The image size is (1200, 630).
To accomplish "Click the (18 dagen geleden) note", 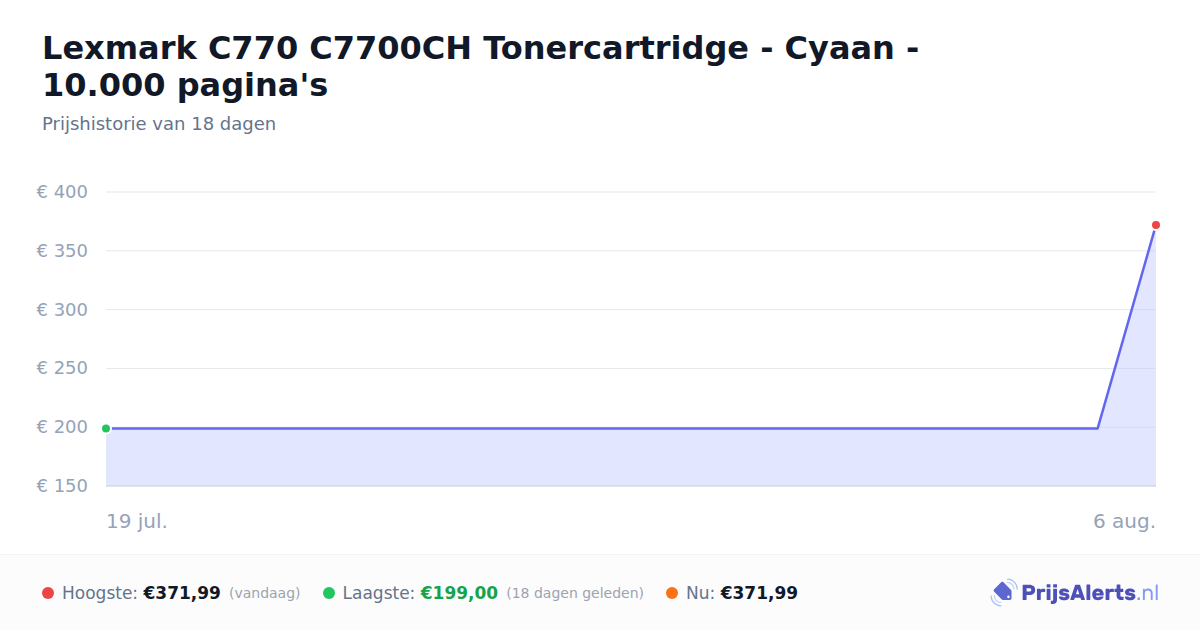I will click(575, 593).
